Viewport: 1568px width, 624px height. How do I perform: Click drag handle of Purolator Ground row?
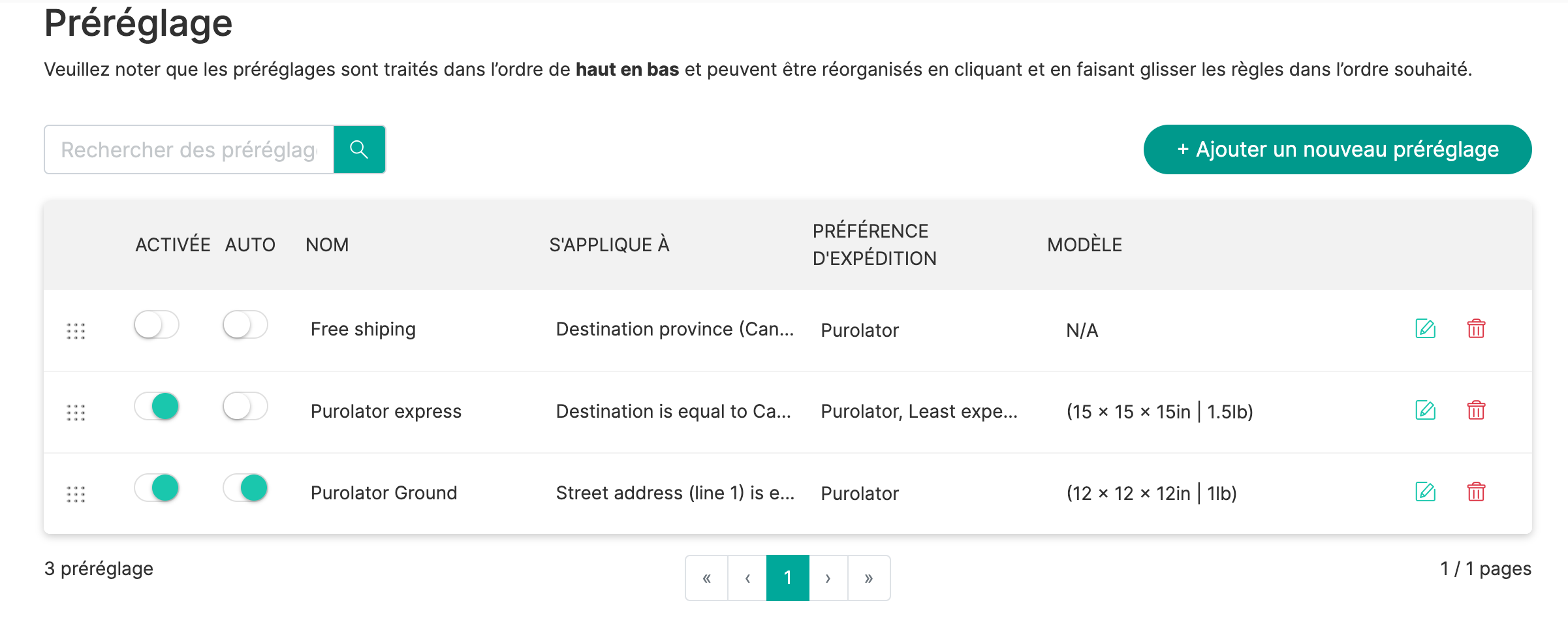point(76,494)
